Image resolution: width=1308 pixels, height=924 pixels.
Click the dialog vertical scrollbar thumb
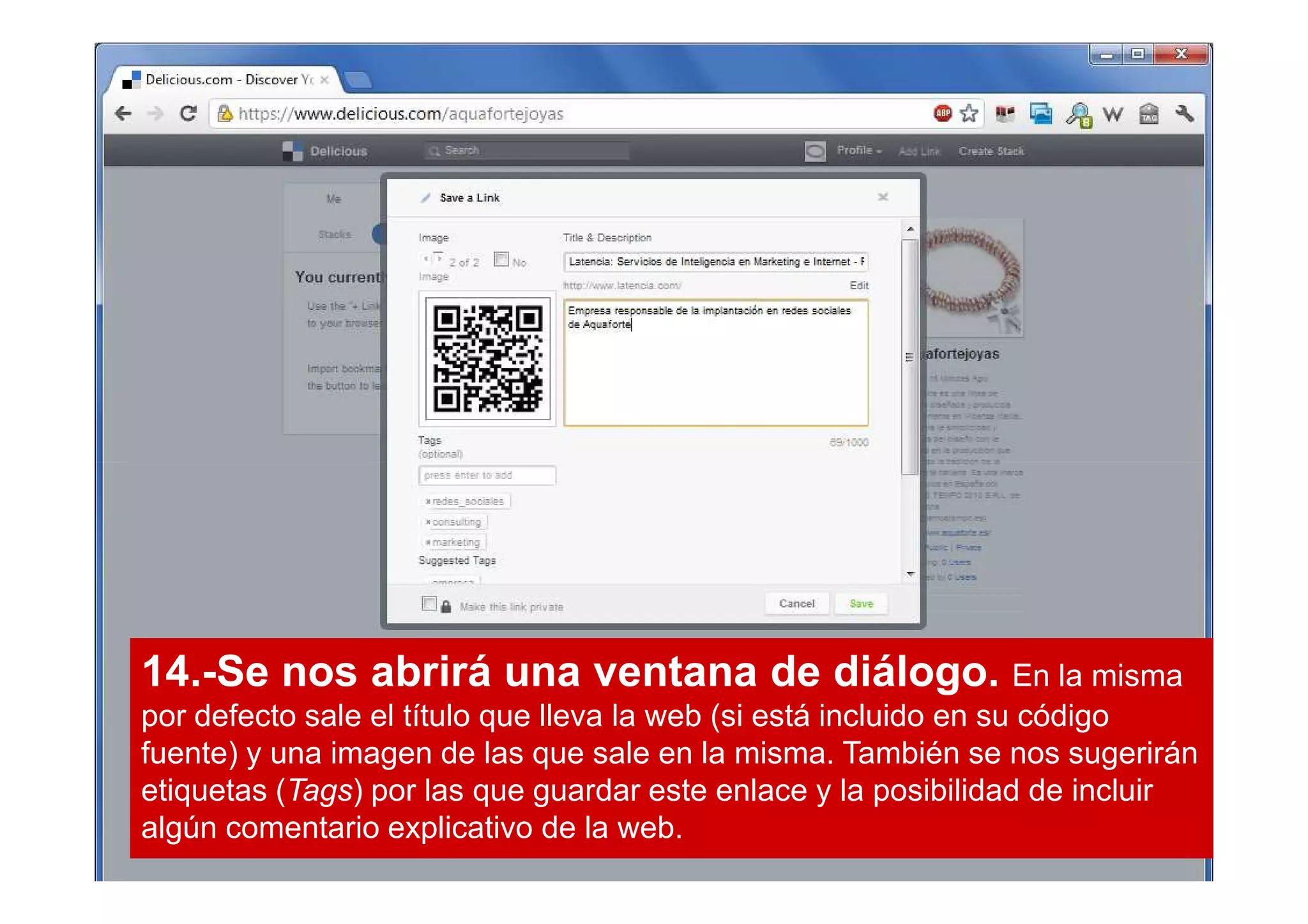[909, 357]
